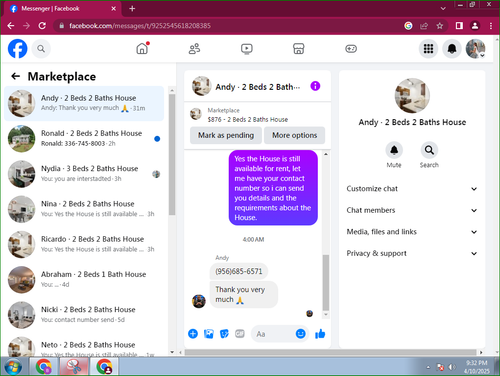Click chat messages vertical scrollbar

[x=326, y=283]
